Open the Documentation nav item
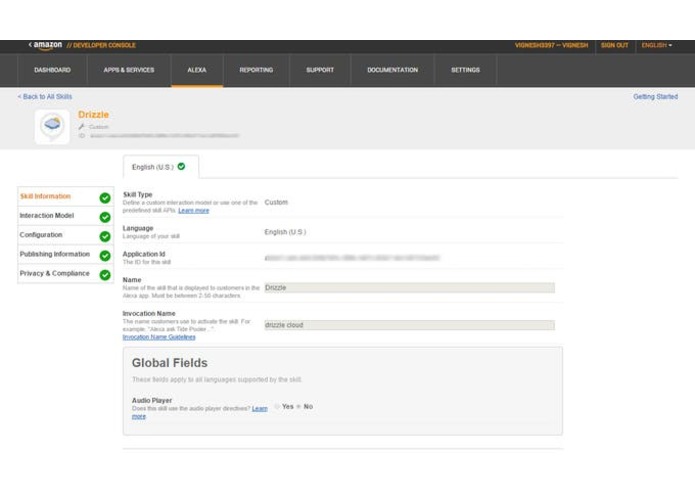695x494 pixels. [x=393, y=70]
